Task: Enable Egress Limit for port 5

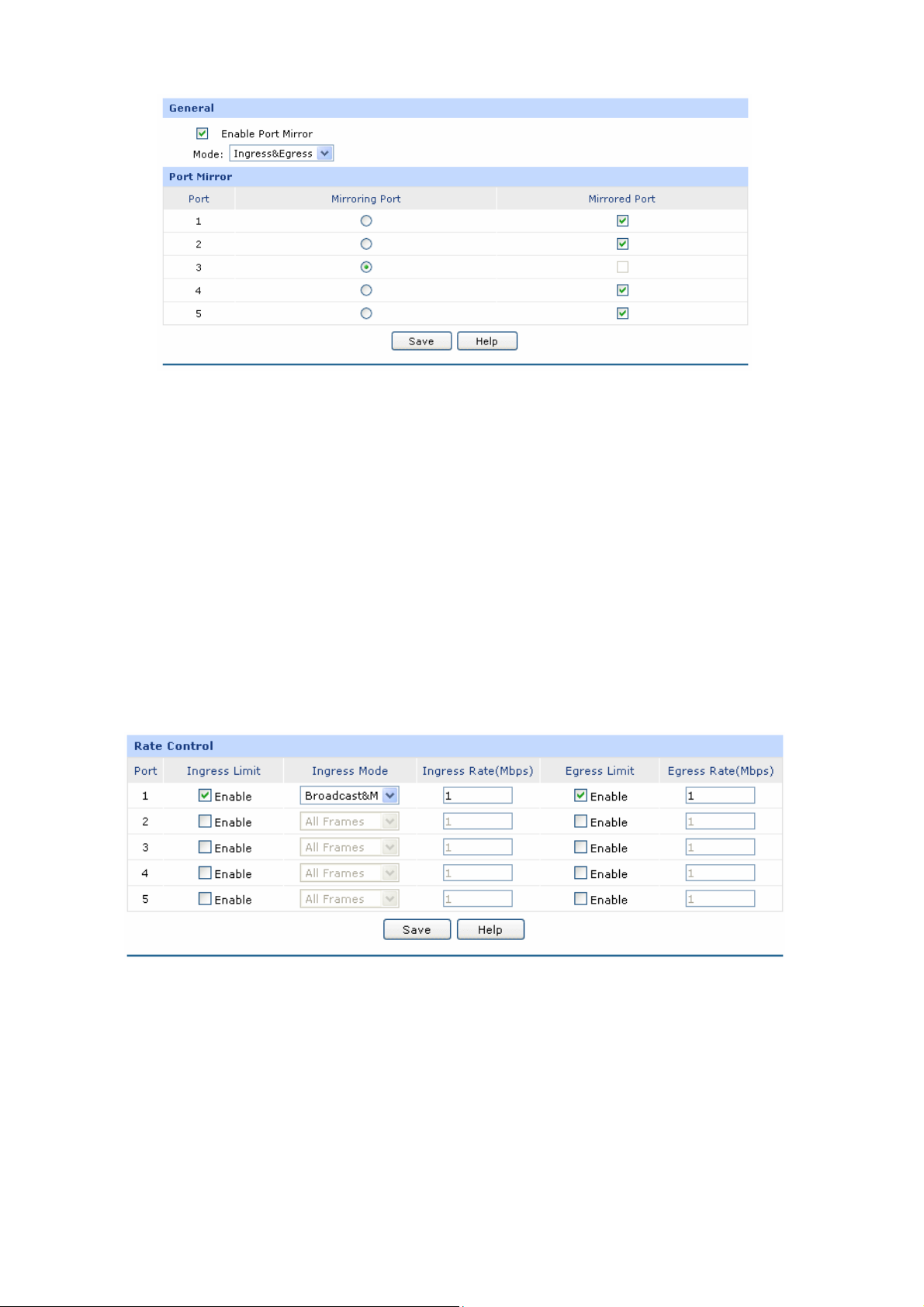Action: (x=580, y=899)
